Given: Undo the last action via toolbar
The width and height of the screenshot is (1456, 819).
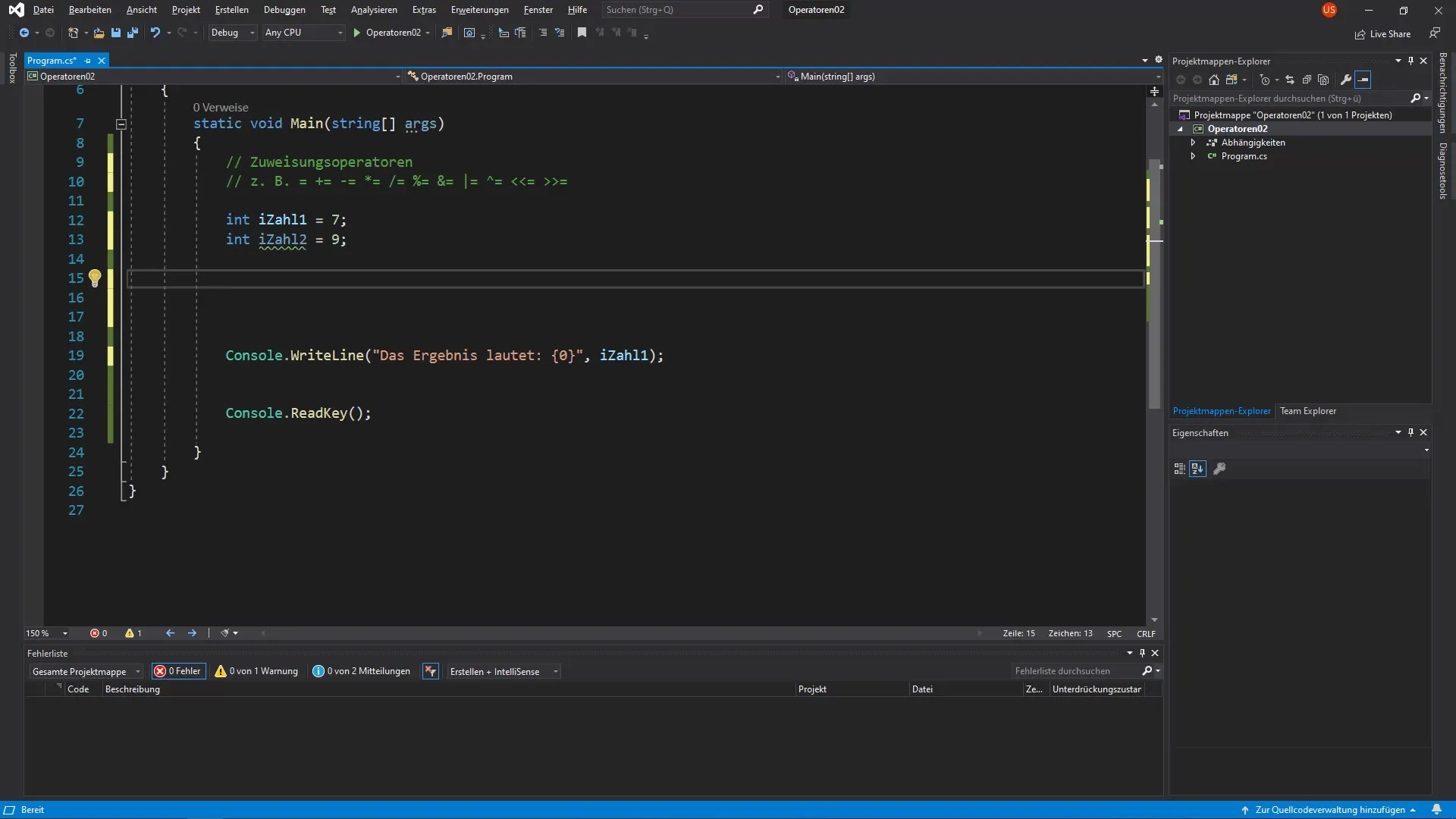Looking at the screenshot, I should pos(155,33).
